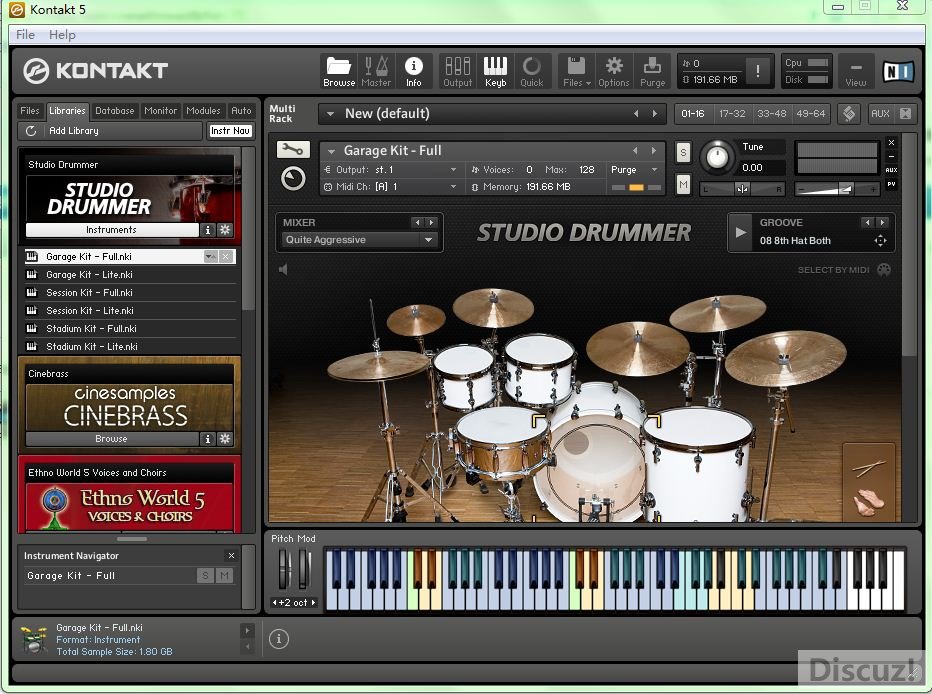Toggle the on-screen Keyb keyboard

click(x=495, y=71)
